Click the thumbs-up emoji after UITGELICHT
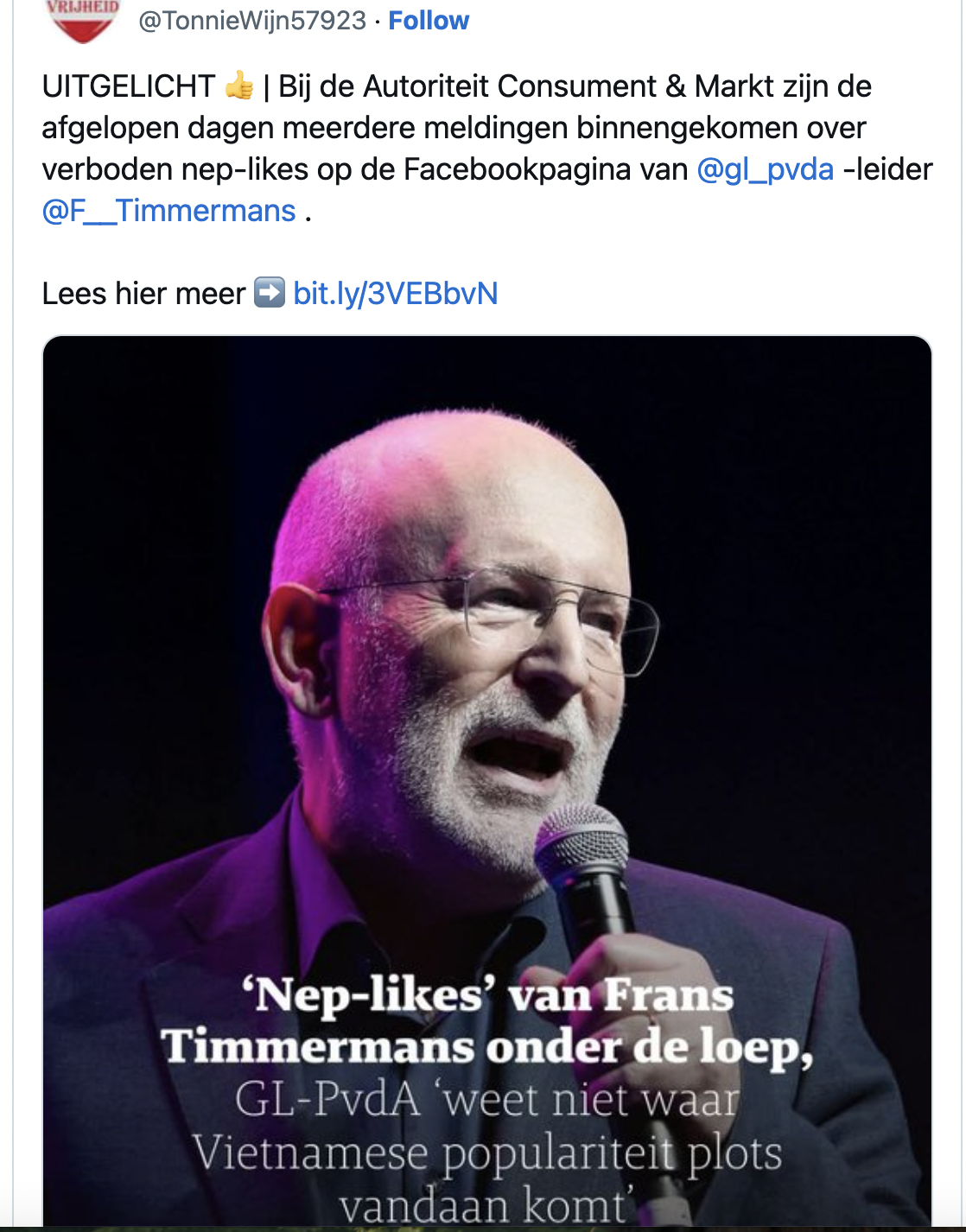 tap(238, 86)
